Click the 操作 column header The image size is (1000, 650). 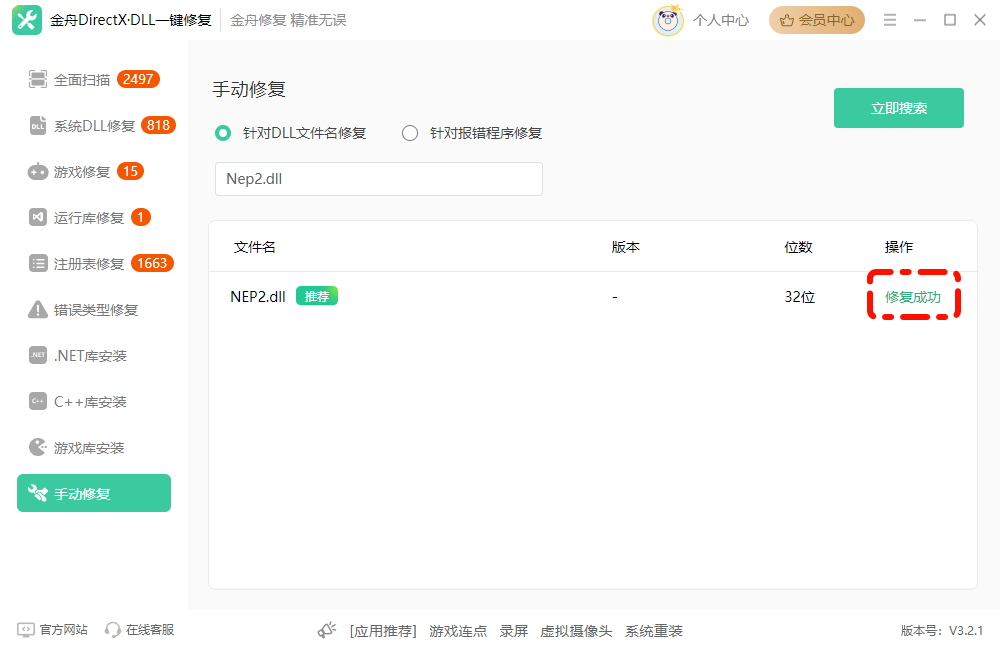(x=899, y=247)
